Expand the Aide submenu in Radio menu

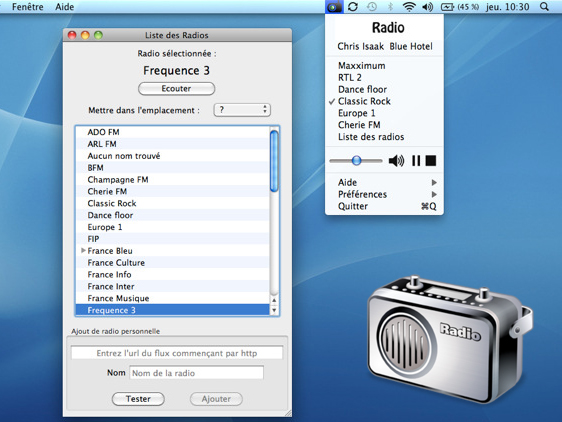pos(384,182)
